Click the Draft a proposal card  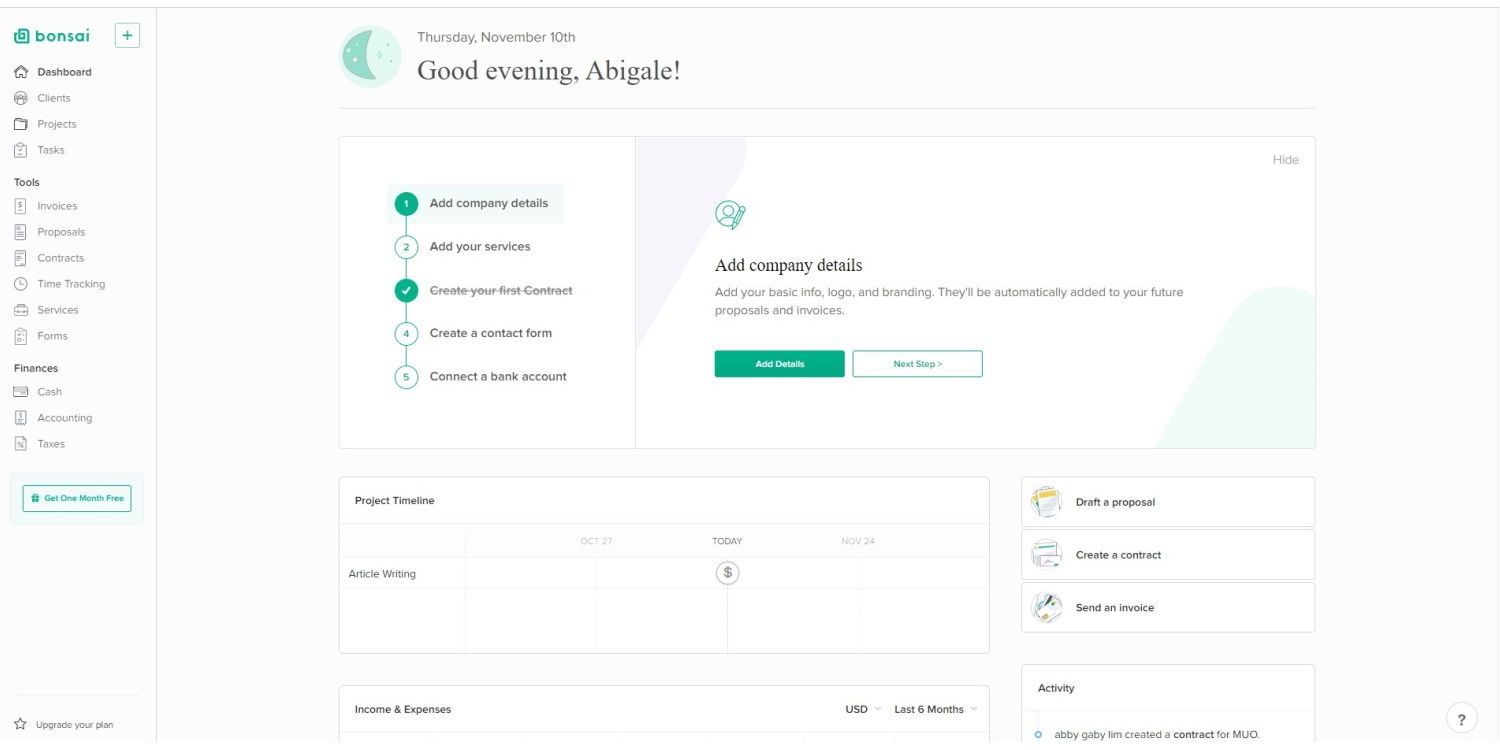(x=1167, y=502)
